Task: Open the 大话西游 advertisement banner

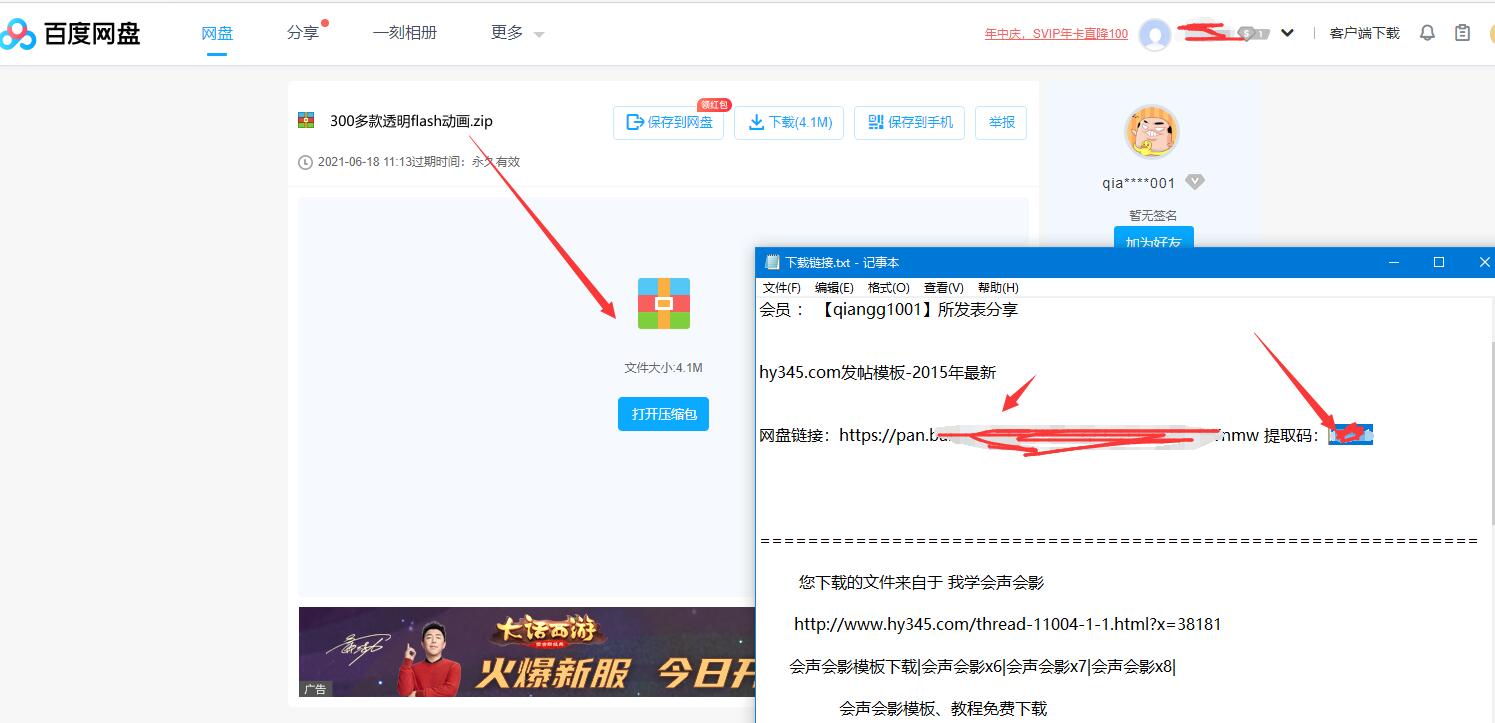Action: point(527,652)
